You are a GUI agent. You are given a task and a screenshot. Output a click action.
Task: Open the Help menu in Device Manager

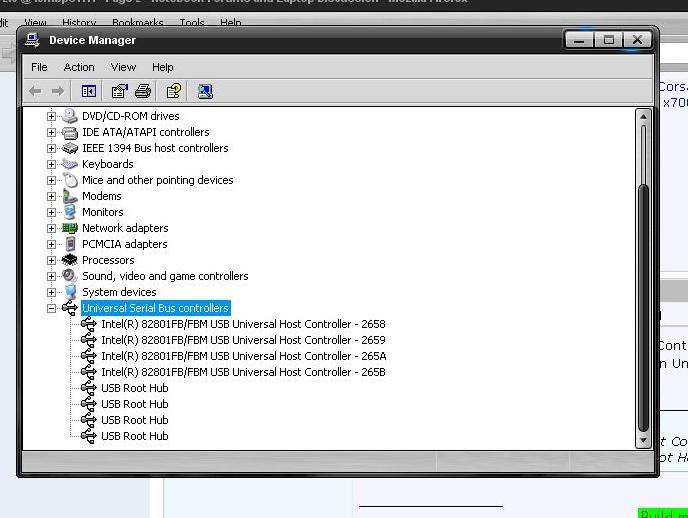[163, 67]
